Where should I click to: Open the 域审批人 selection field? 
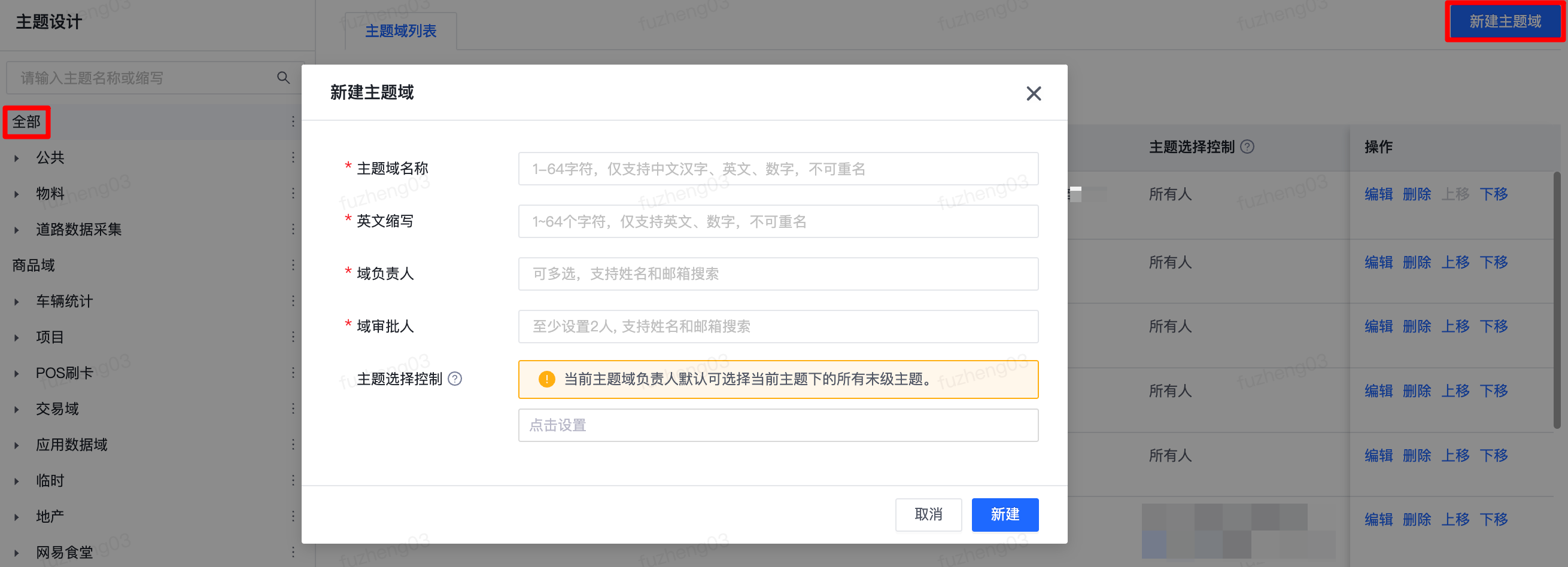point(778,327)
